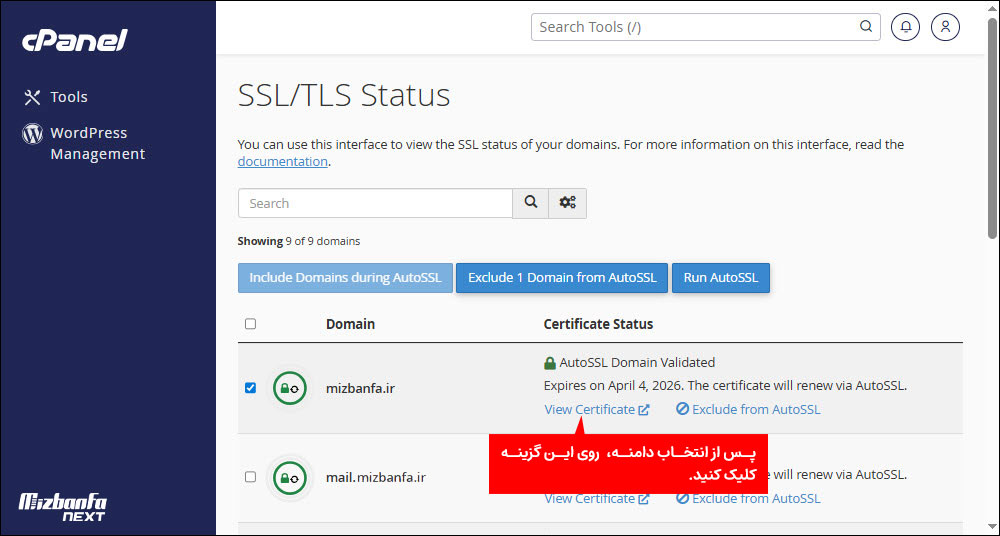1000x536 pixels.
Task: Click Include Domains during AutoSSL
Action: coord(345,278)
